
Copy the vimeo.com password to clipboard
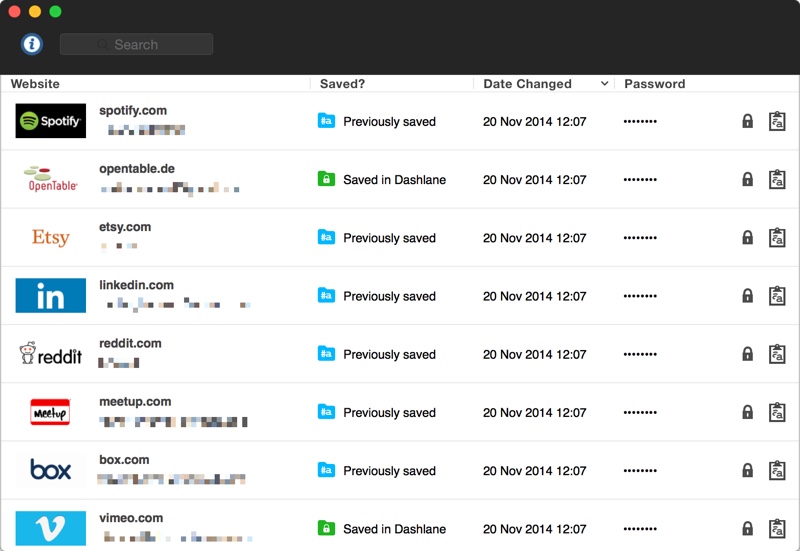click(777, 529)
